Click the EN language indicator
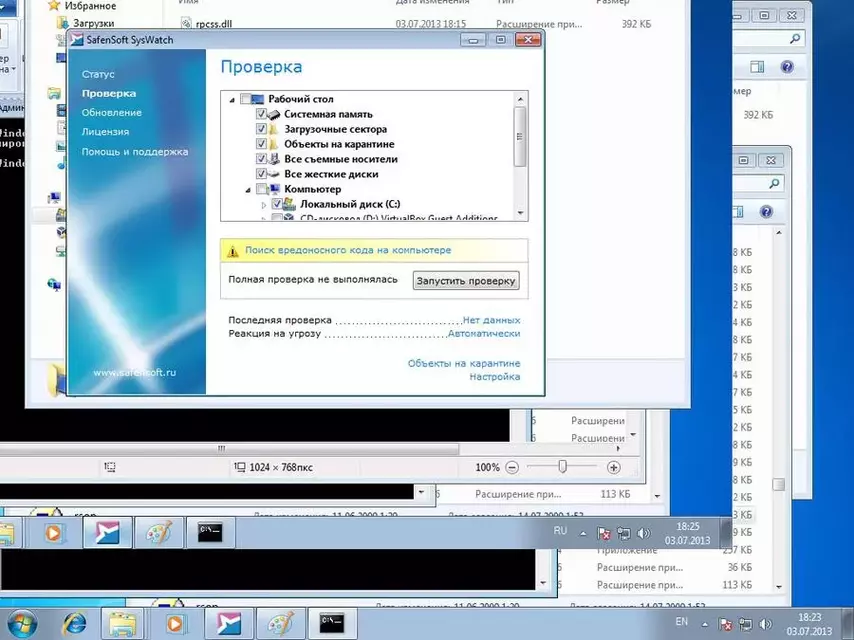 (681, 621)
